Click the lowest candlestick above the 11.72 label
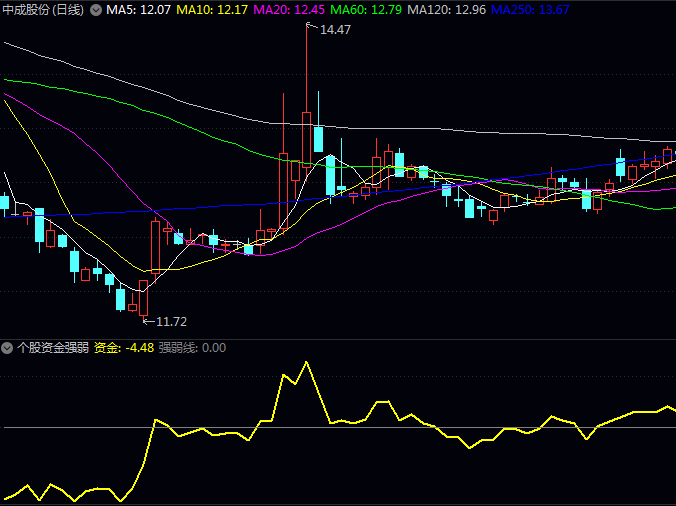 [143, 297]
